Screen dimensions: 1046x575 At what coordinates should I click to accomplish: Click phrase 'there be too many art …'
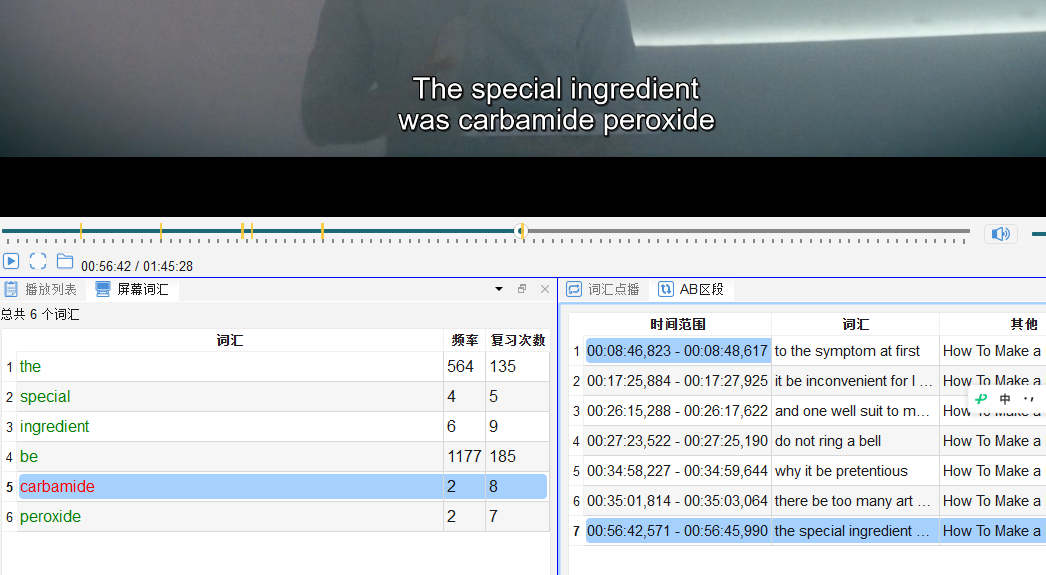tap(853, 501)
